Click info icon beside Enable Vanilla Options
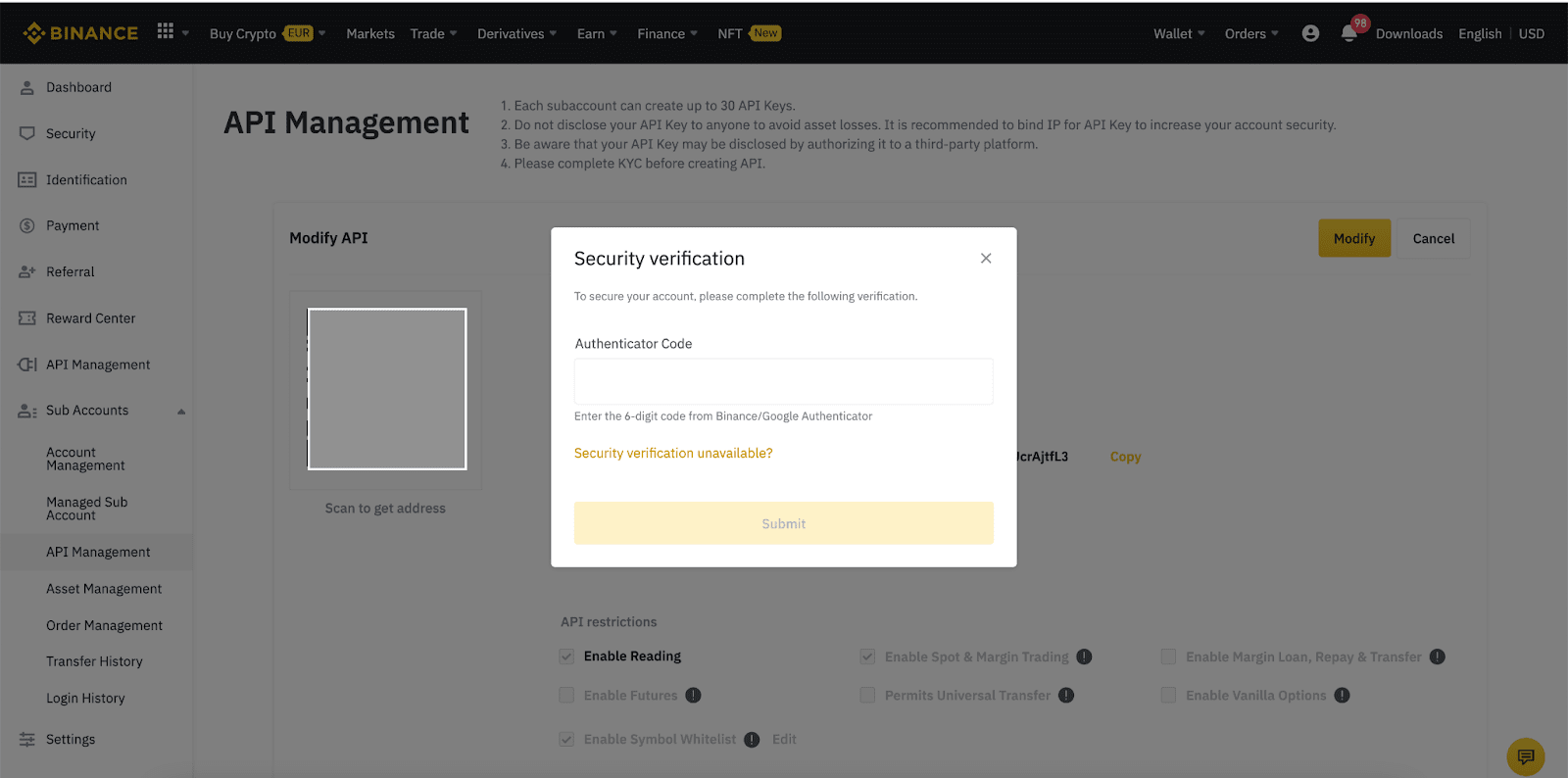This screenshot has width=1568, height=778. point(1342,696)
